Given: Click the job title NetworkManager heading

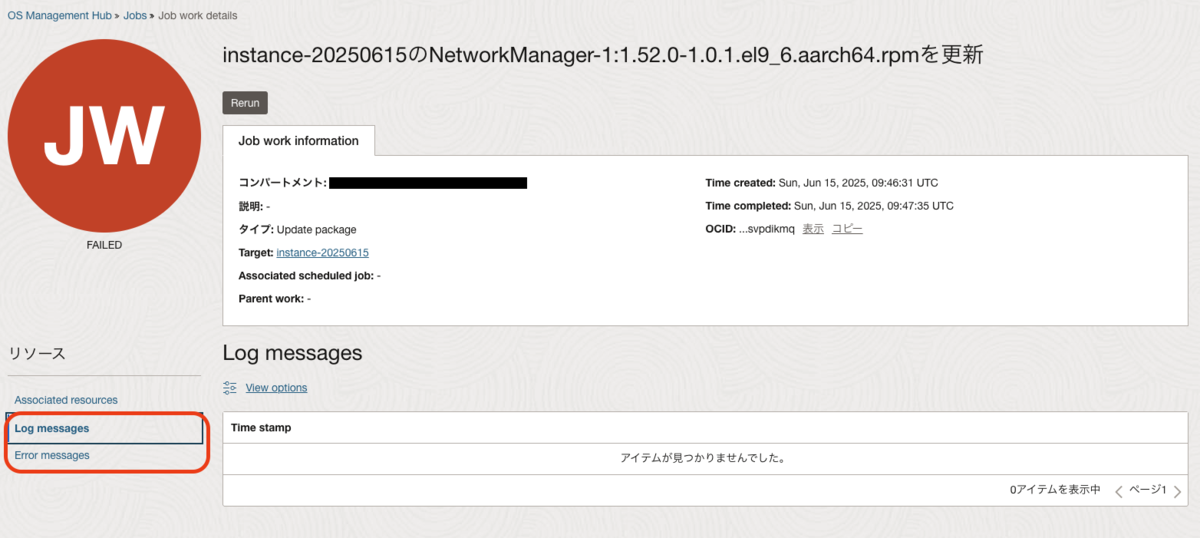Looking at the screenshot, I should tap(603, 56).
